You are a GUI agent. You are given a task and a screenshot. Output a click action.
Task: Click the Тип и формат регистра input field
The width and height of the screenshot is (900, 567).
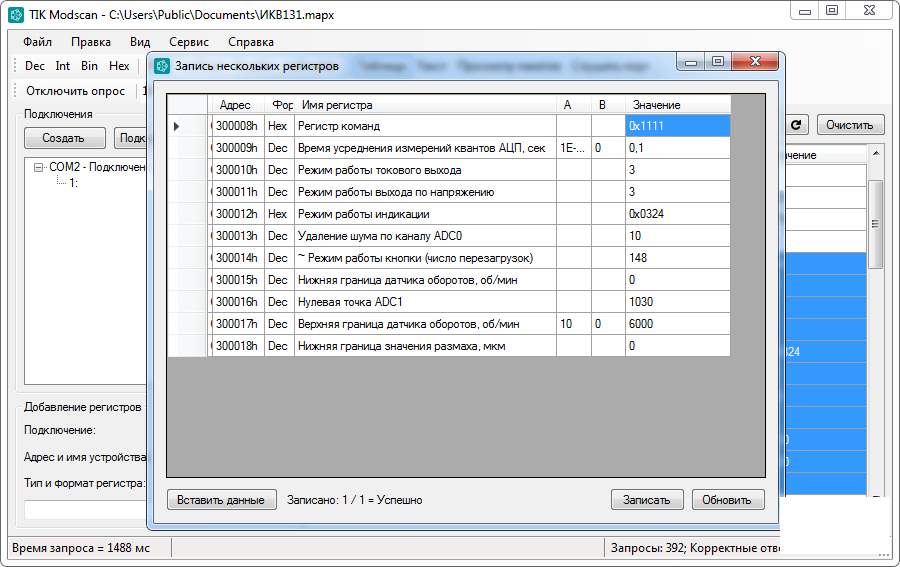(85, 510)
